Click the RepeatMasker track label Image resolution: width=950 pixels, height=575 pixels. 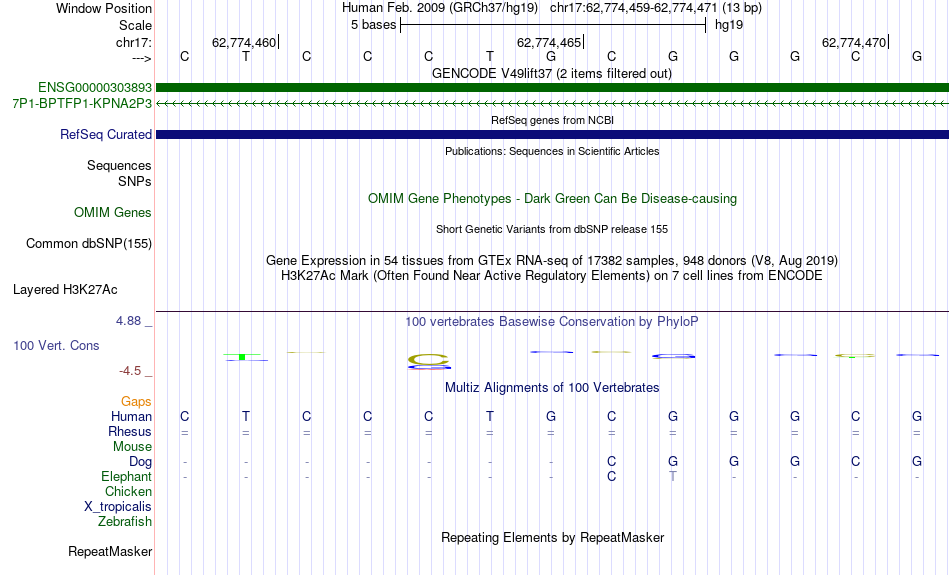[x=110, y=551]
